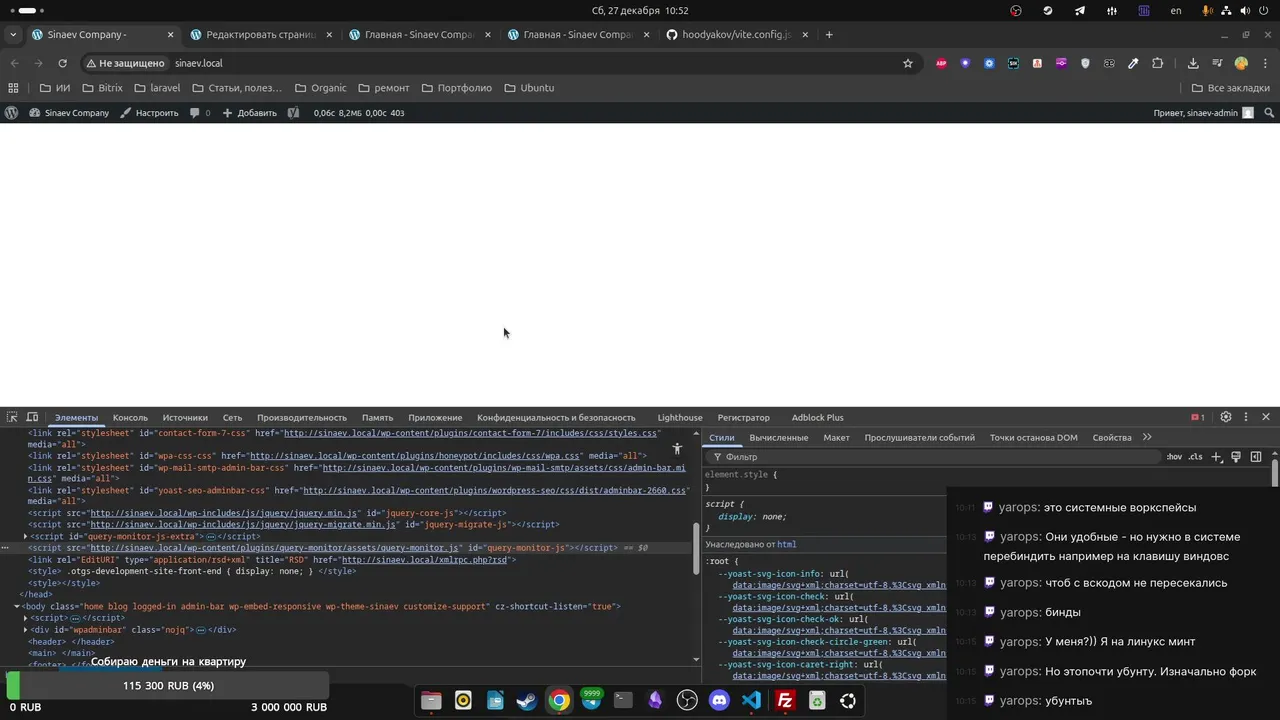This screenshot has width=1280, height=720.
Task: Click the Elements panel vertical scrollbar
Action: pos(697,548)
